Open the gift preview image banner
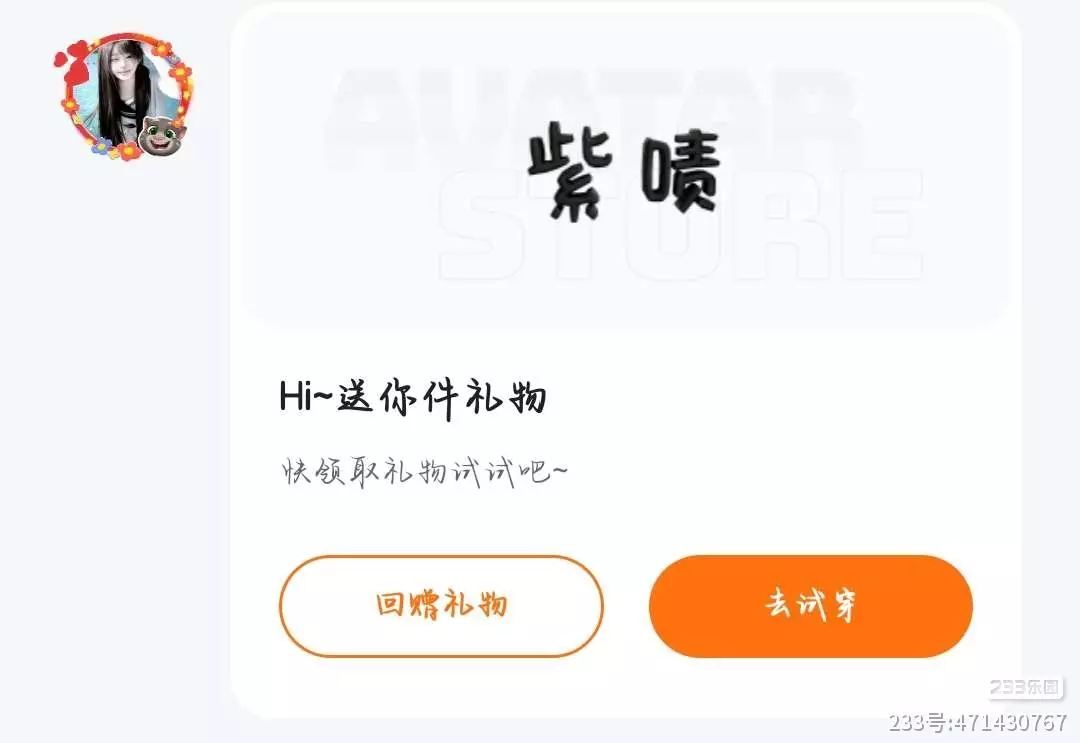 pyautogui.click(x=624, y=171)
